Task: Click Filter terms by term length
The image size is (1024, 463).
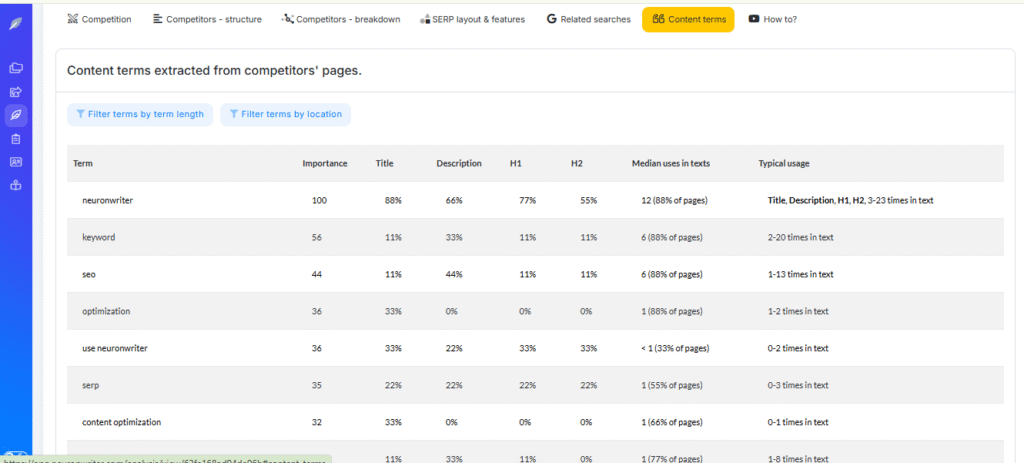Action: [x=140, y=114]
